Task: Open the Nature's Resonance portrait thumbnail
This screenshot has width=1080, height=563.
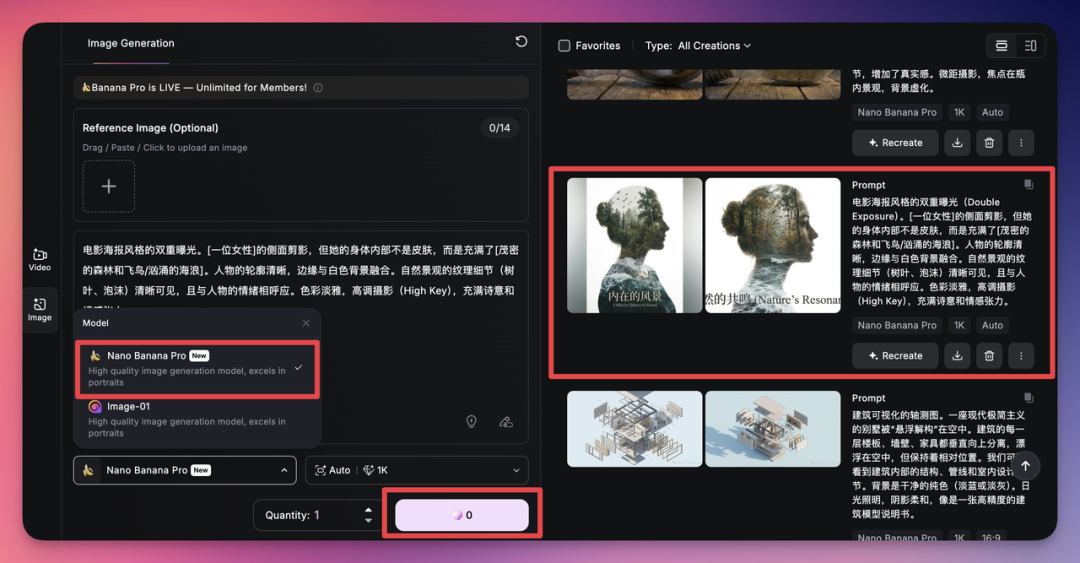Action: click(773, 245)
